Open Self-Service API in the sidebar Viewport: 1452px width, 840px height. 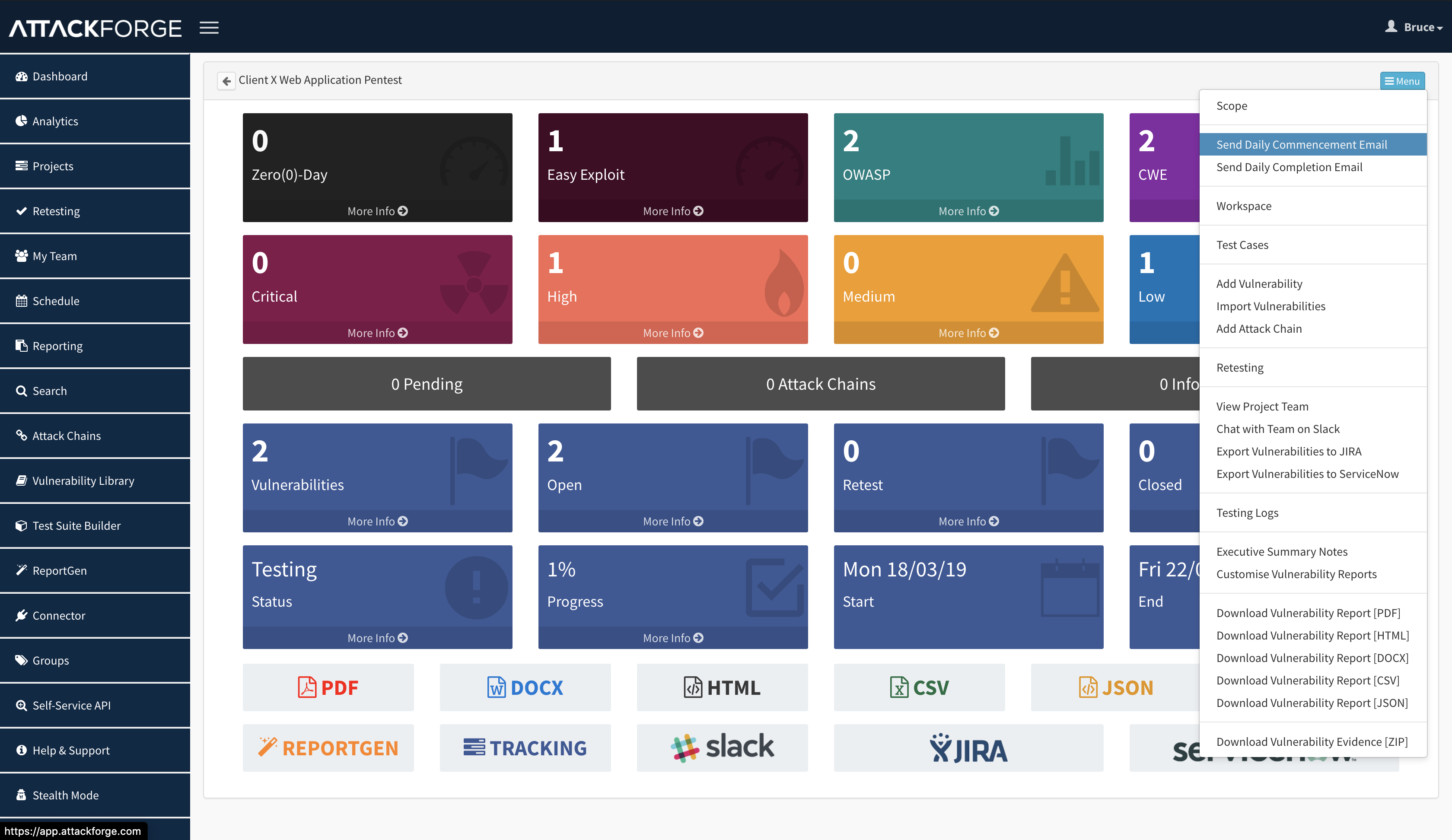coord(95,705)
